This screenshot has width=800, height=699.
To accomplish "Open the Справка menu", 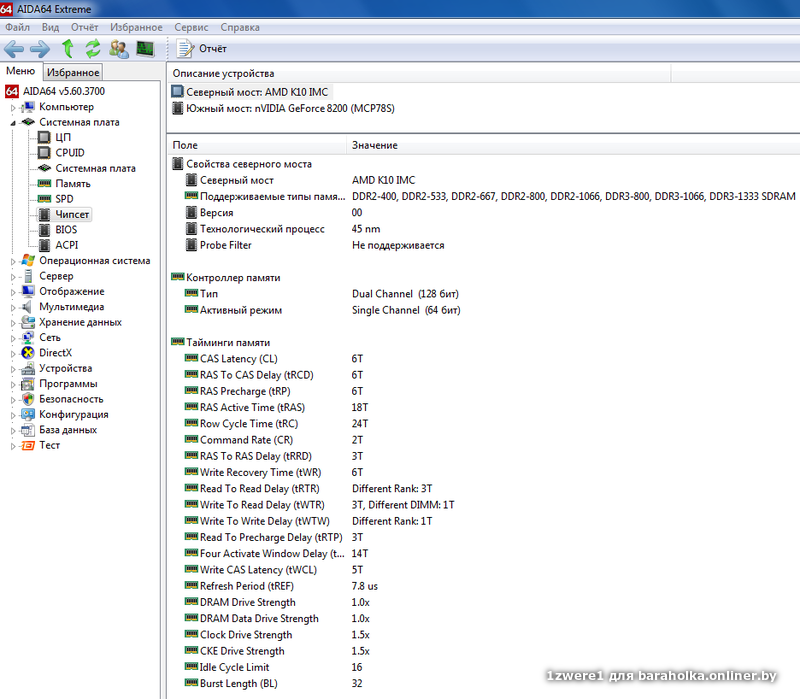I will [240, 27].
